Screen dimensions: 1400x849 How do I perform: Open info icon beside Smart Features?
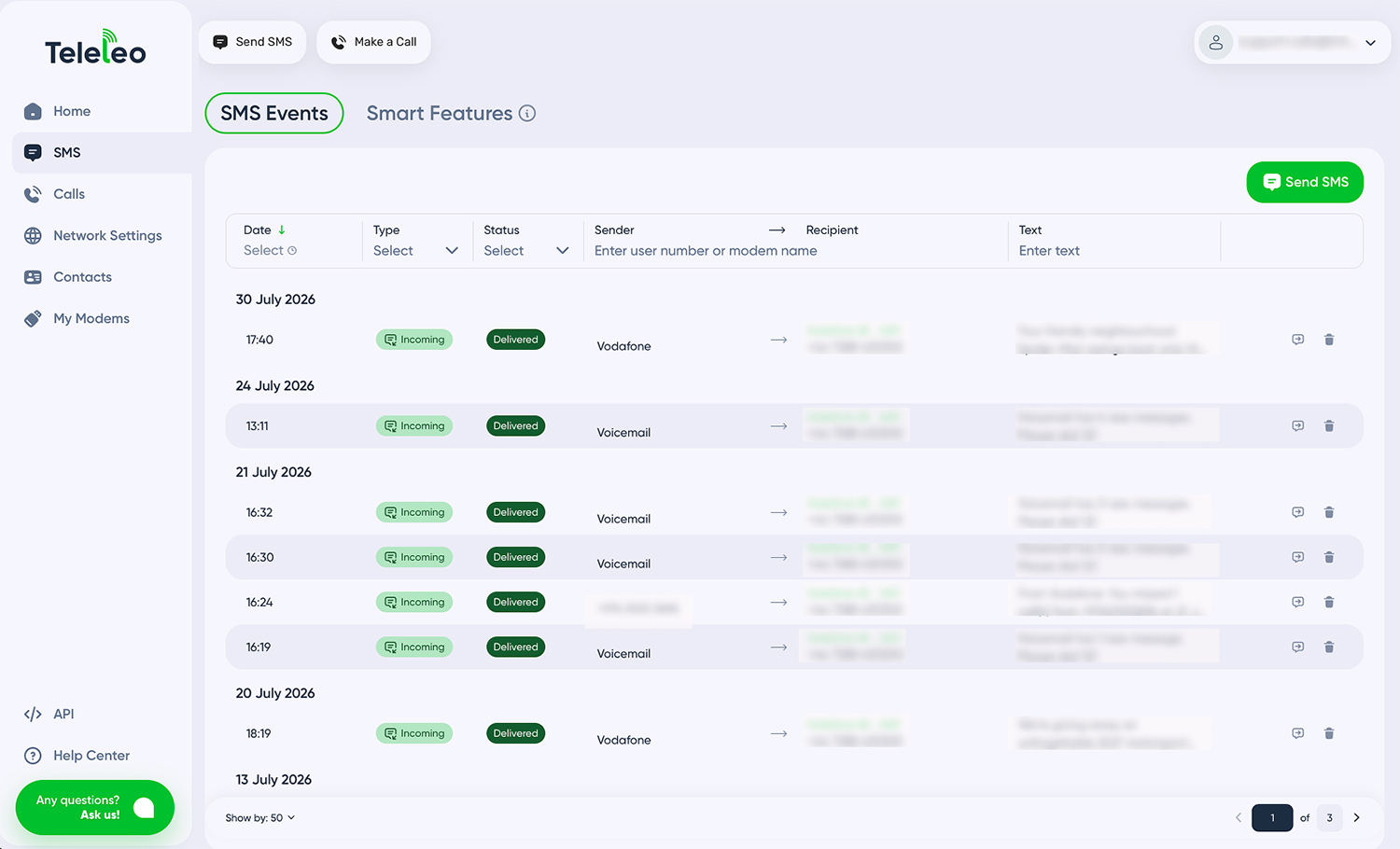coord(527,113)
